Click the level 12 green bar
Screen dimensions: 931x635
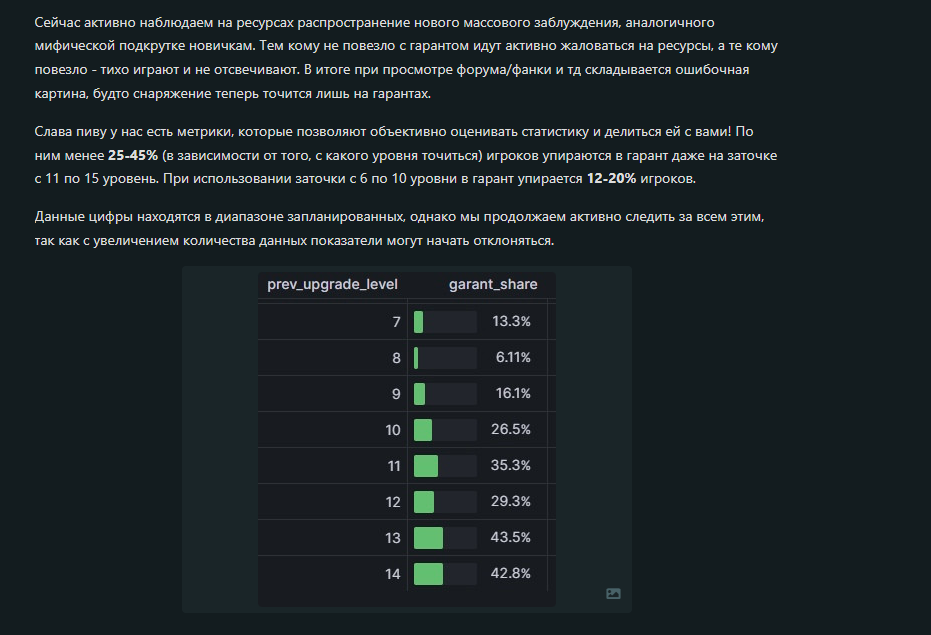(424, 501)
